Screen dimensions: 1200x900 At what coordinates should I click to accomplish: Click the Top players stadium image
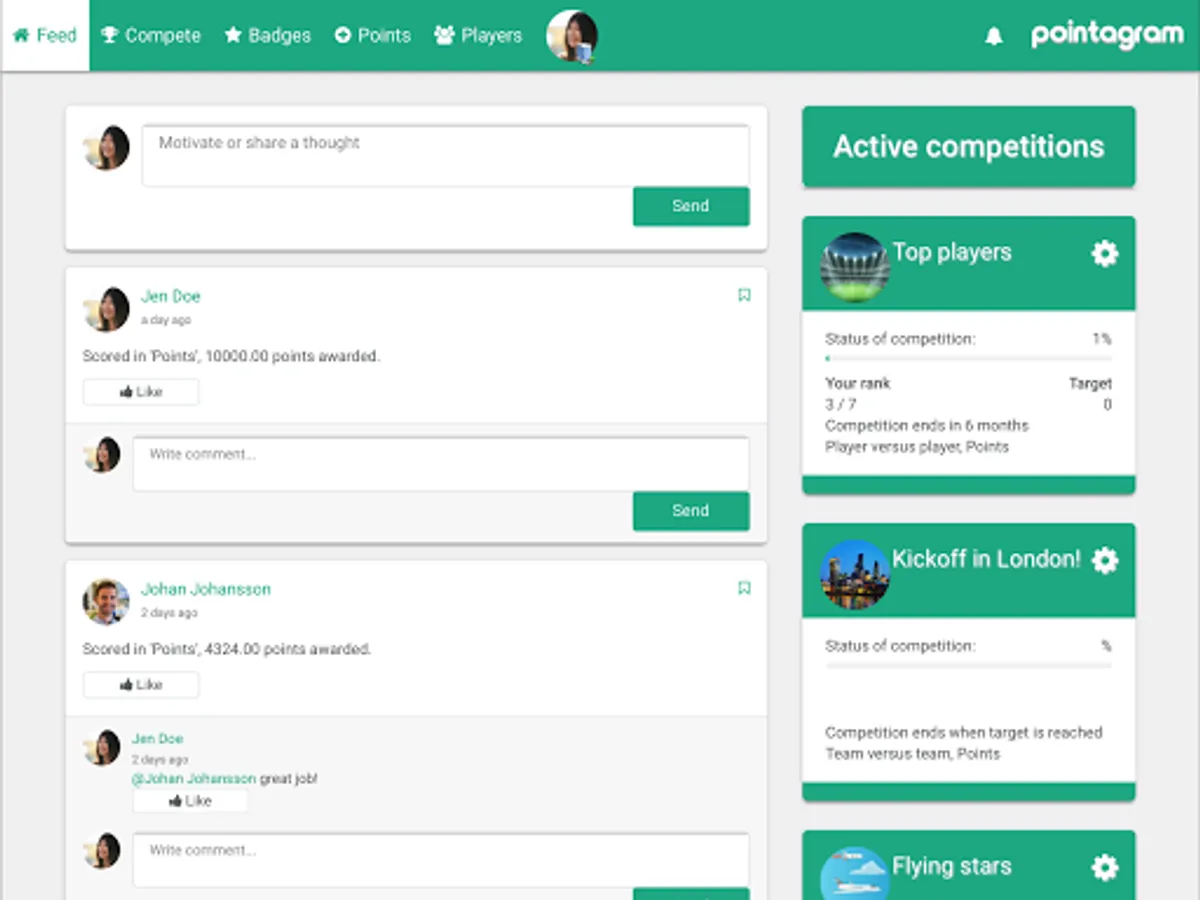click(x=855, y=267)
